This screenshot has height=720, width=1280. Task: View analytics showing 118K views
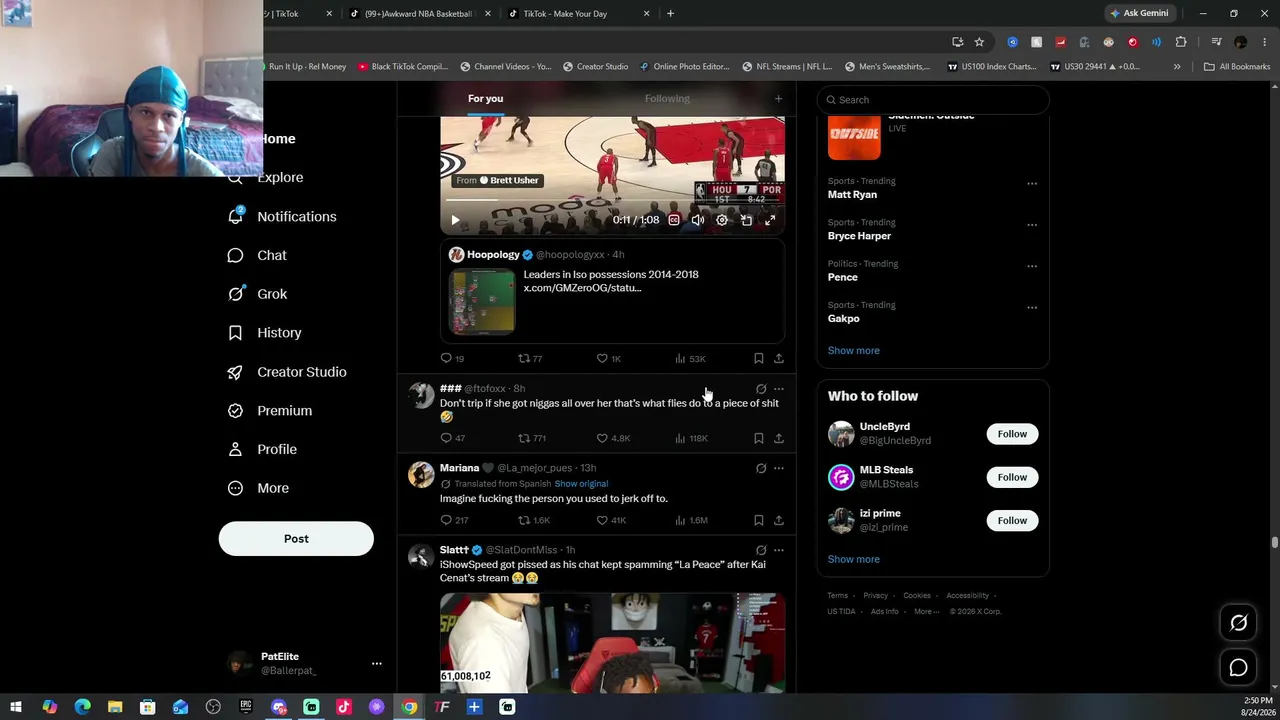pyautogui.click(x=691, y=438)
